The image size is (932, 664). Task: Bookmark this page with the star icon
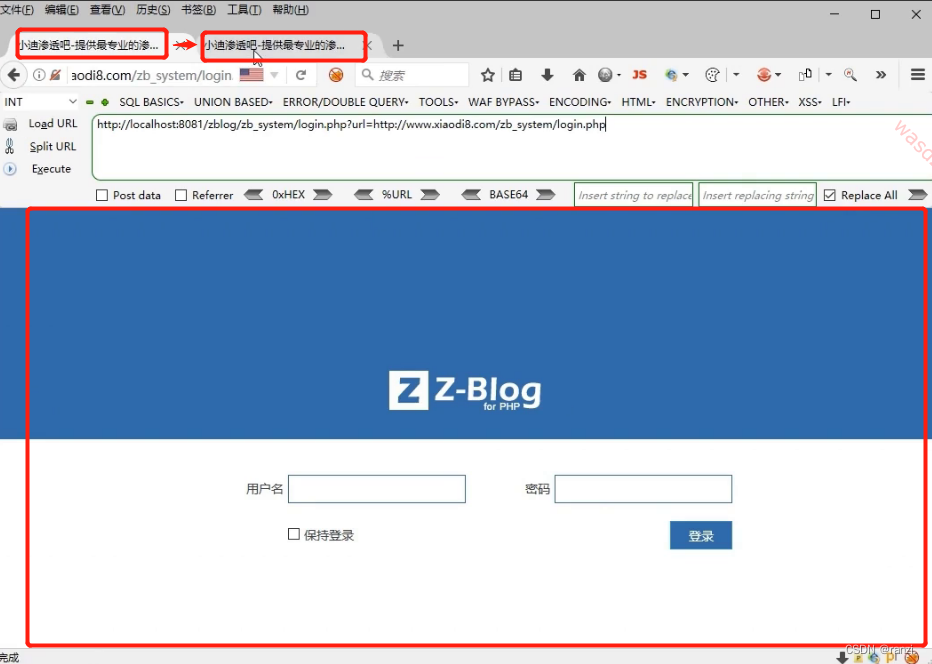(x=488, y=75)
